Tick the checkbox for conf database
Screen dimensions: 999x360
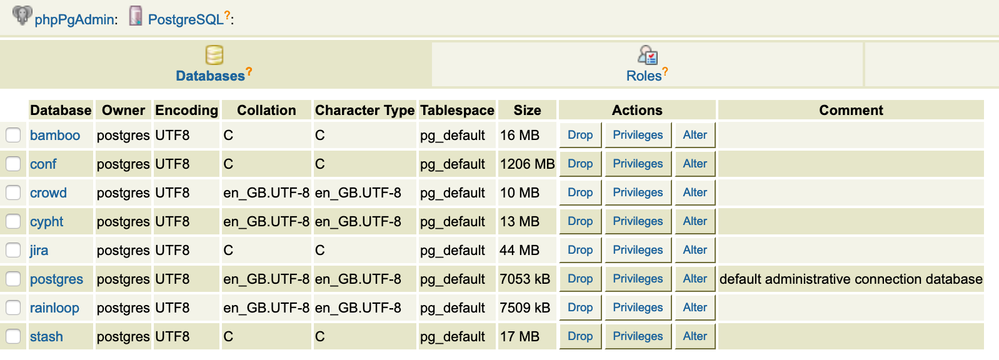point(13,164)
